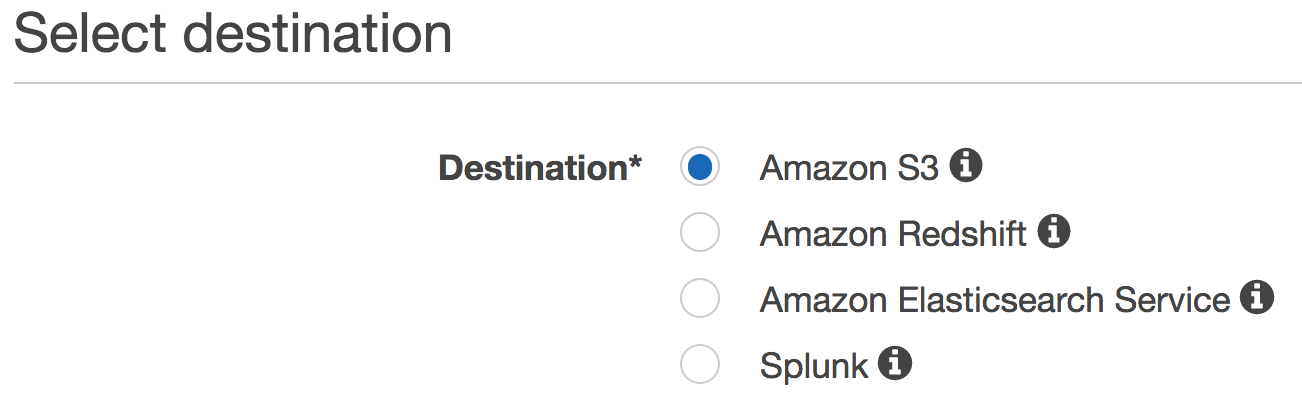The height and width of the screenshot is (418, 1302).
Task: Click the required asterisk after Destination
Action: coord(635,162)
